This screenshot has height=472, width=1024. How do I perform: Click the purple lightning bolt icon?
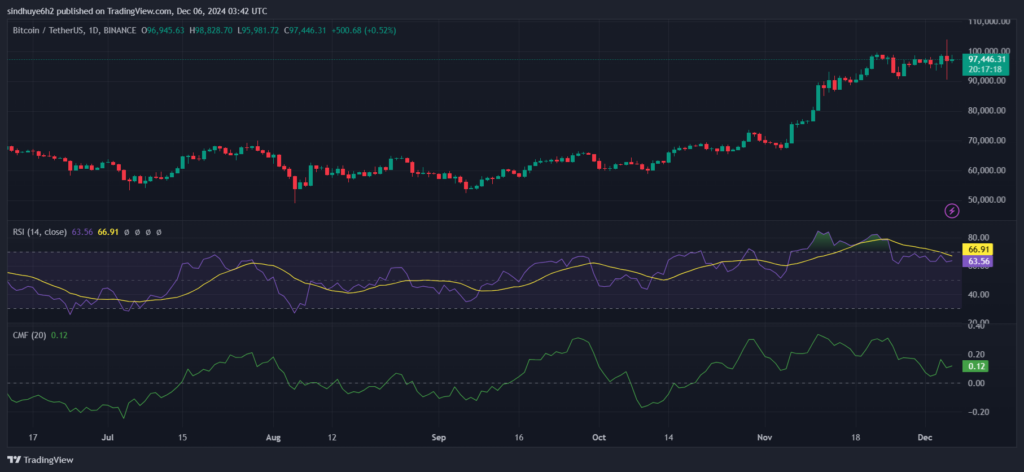[x=951, y=209]
